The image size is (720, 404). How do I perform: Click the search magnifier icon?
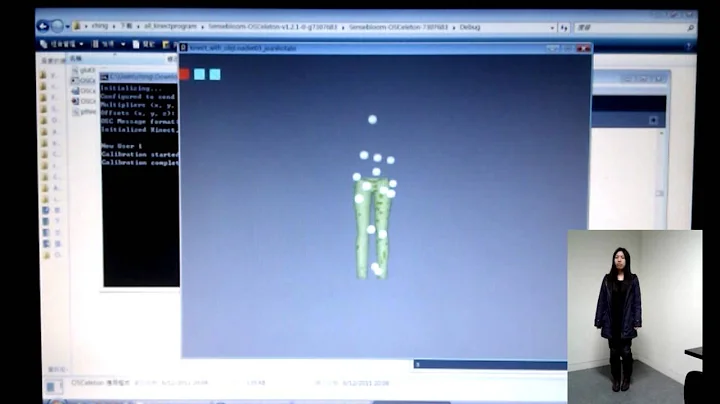tap(690, 28)
